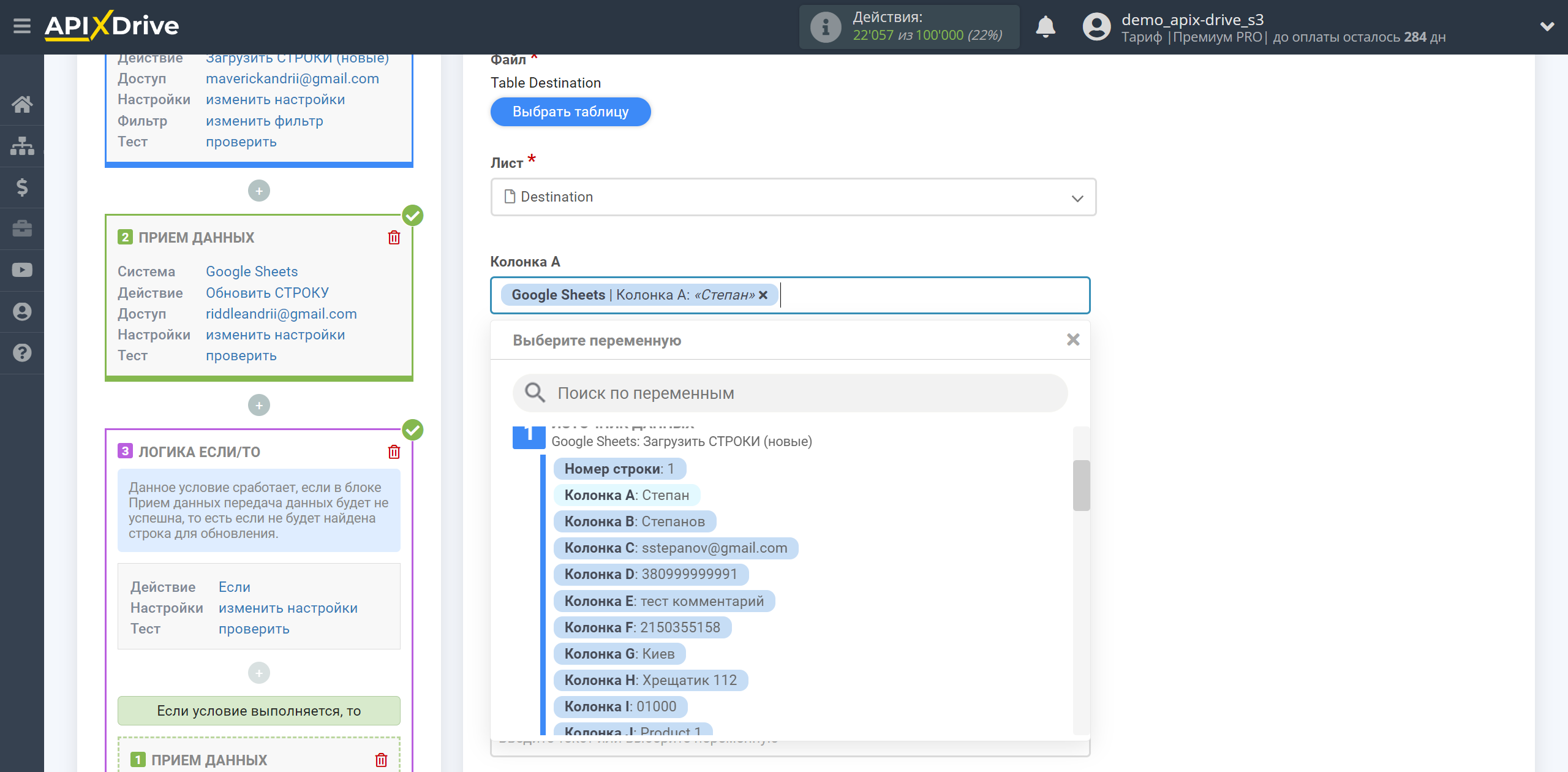Expand the account menu chevron
The image size is (1568, 772).
1547,26
